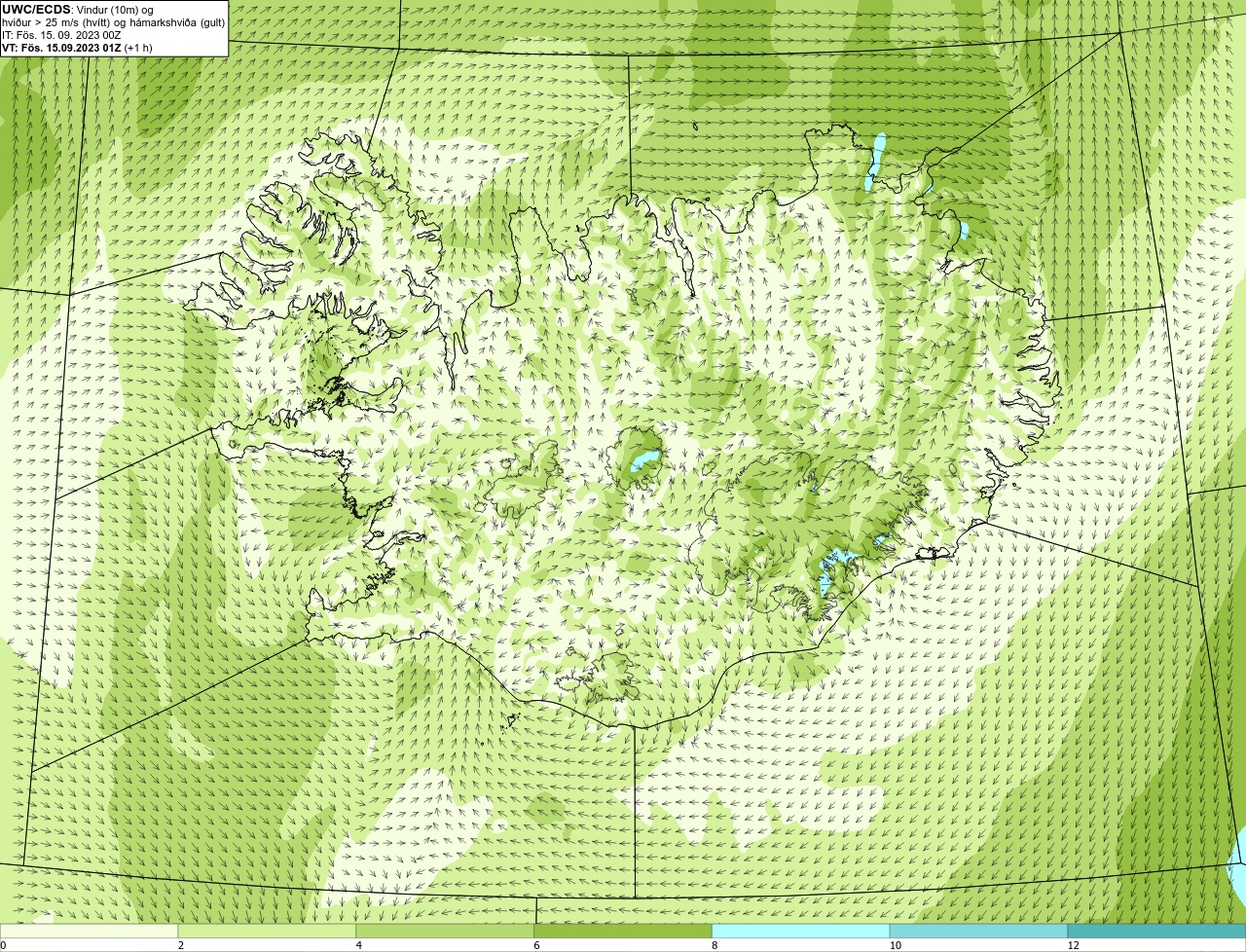
Task: Click the 'UWC/ECDS: Vindur (10m) og' title line
Action: click(78, 9)
